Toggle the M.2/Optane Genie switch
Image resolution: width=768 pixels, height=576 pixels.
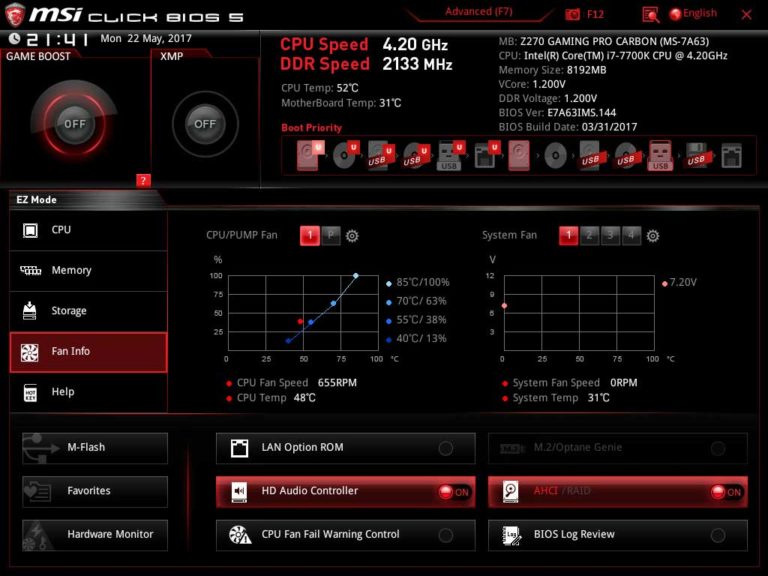[718, 448]
